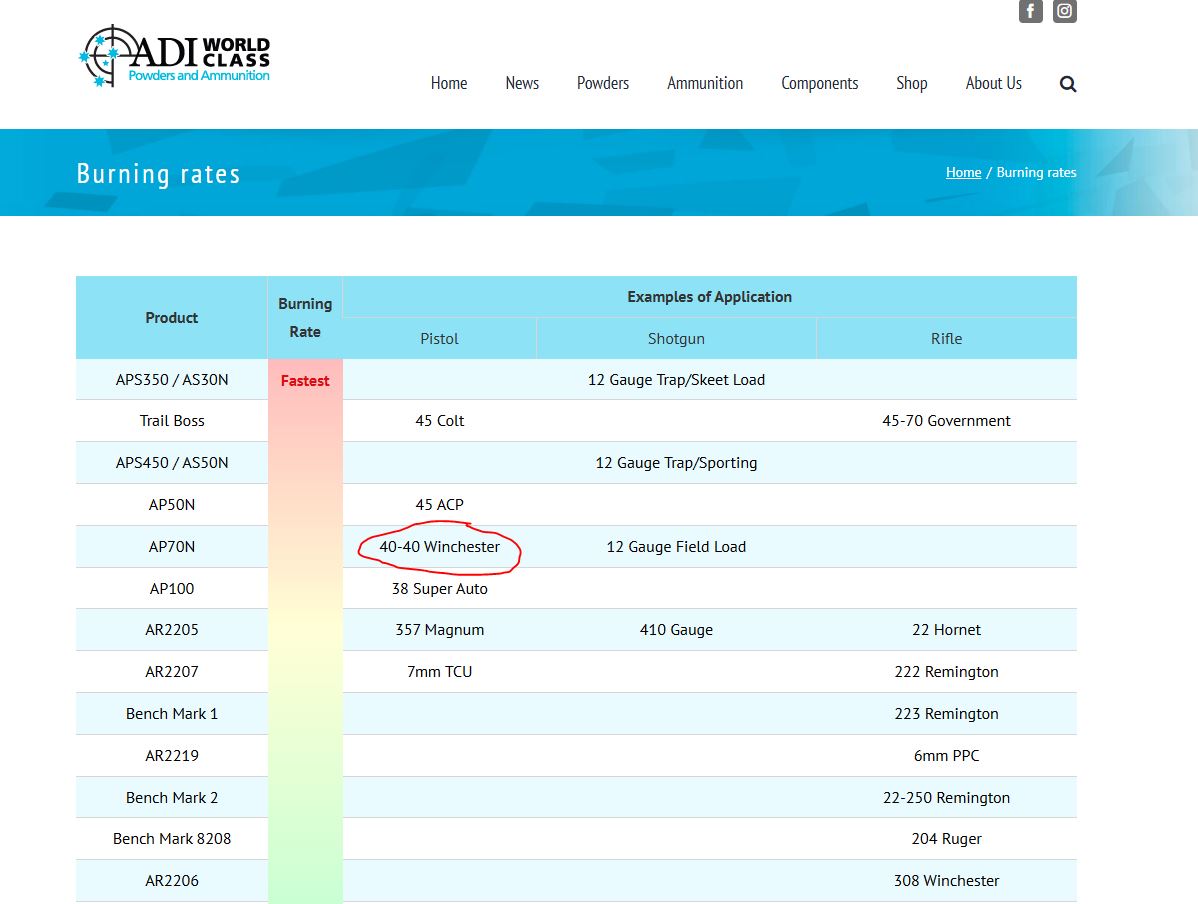This screenshot has height=904, width=1198.
Task: Select the AR2219 product cell
Action: tap(172, 756)
